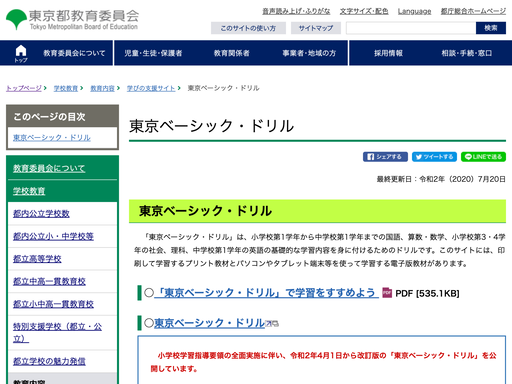This screenshot has width=512, height=384.
Task: Open the 東京ベーシック・ドリル external site link
Action: pos(209,323)
